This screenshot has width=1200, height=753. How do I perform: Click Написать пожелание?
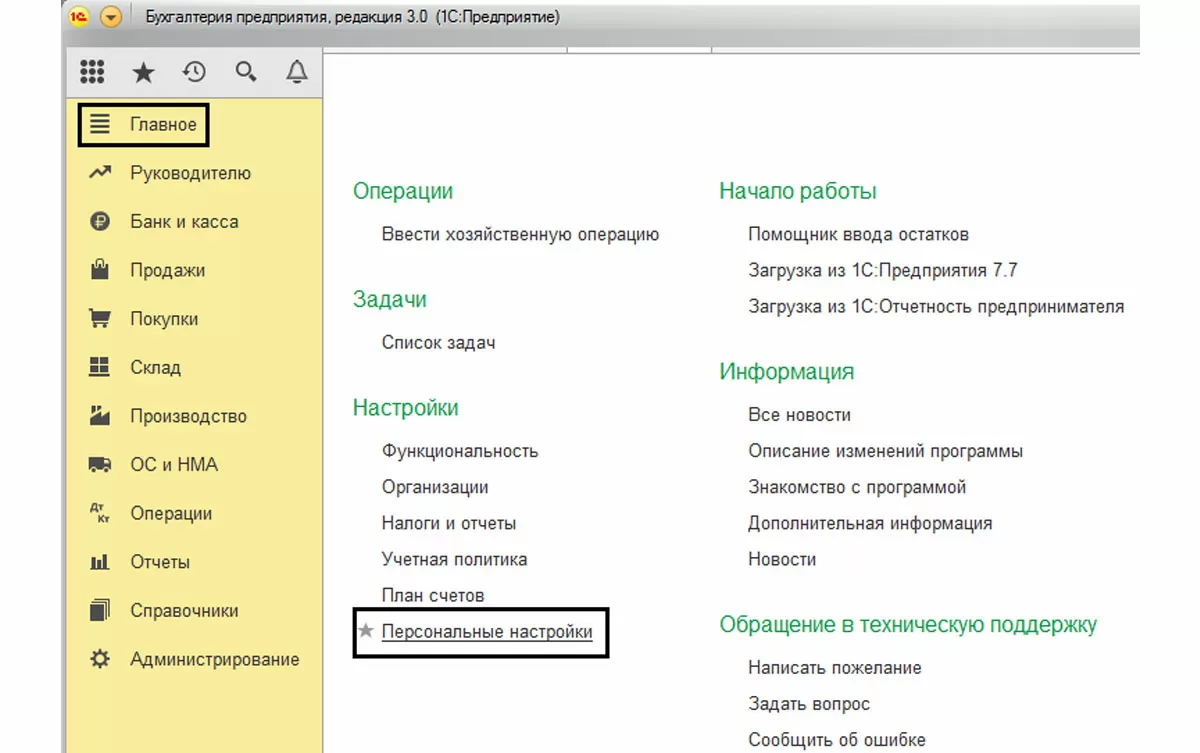[835, 668]
